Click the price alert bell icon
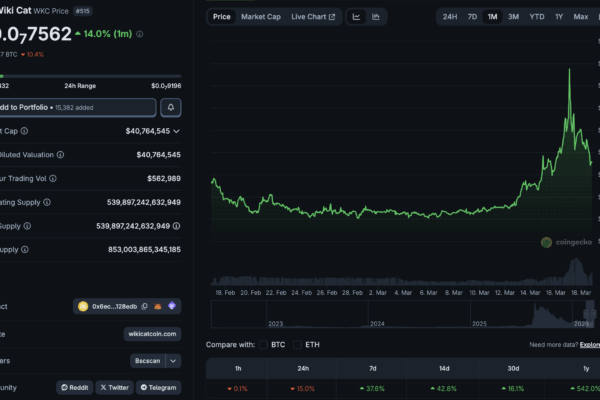 pos(171,107)
